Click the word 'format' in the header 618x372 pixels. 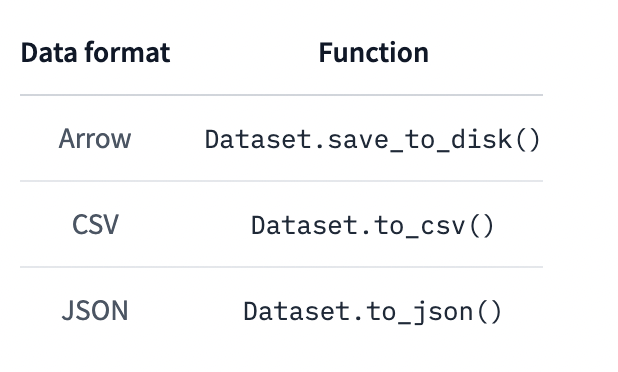[x=128, y=52]
